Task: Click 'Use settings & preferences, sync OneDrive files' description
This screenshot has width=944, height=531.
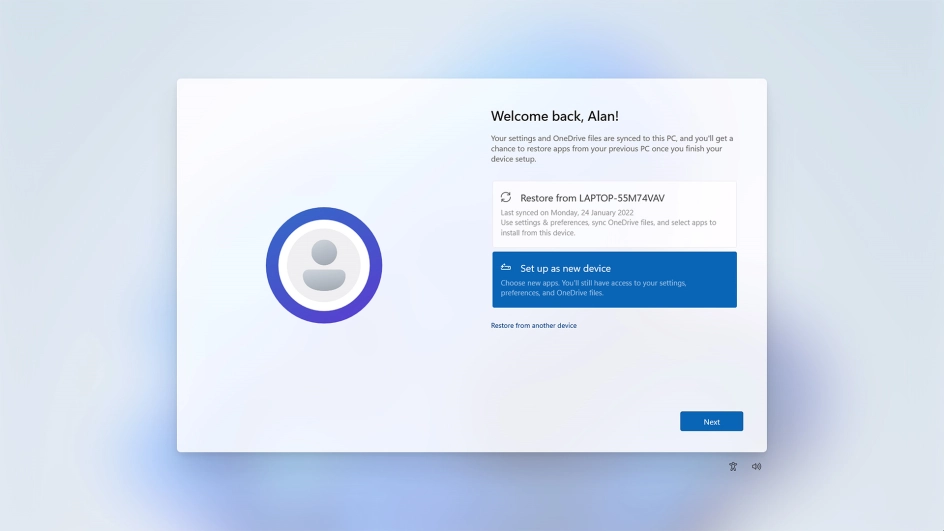Action: (608, 222)
